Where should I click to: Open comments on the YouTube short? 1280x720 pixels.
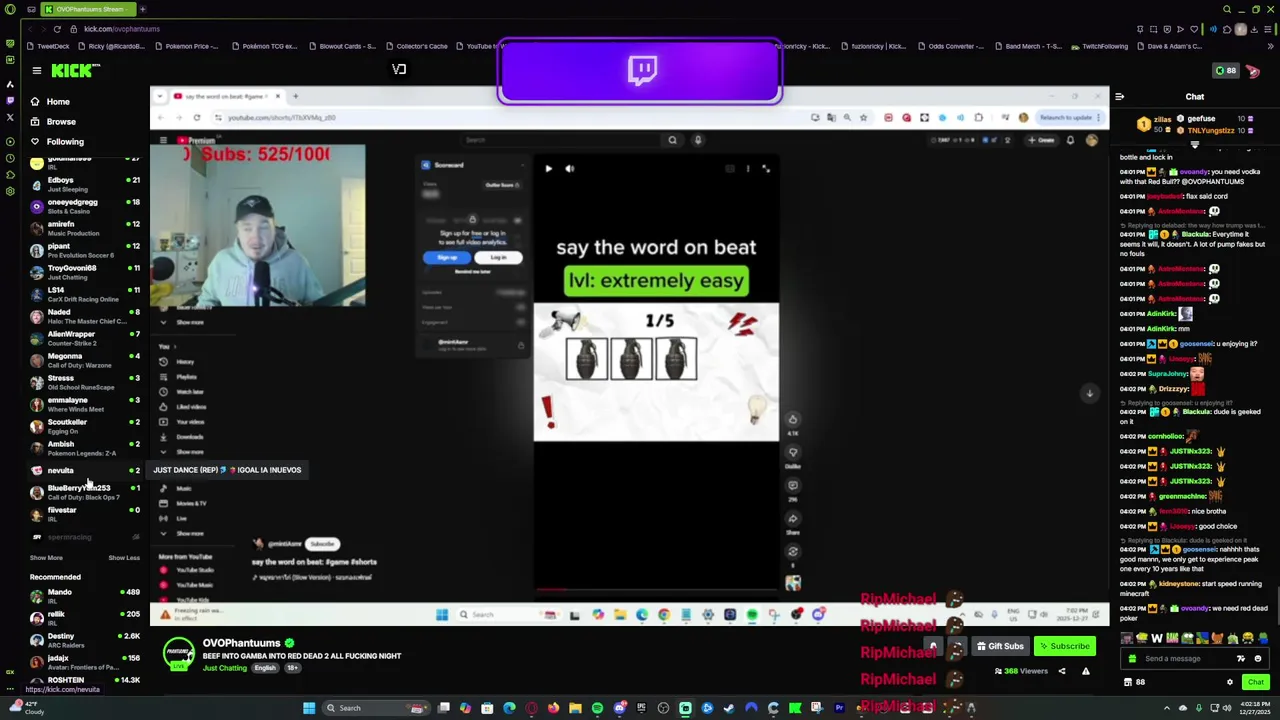pos(793,486)
